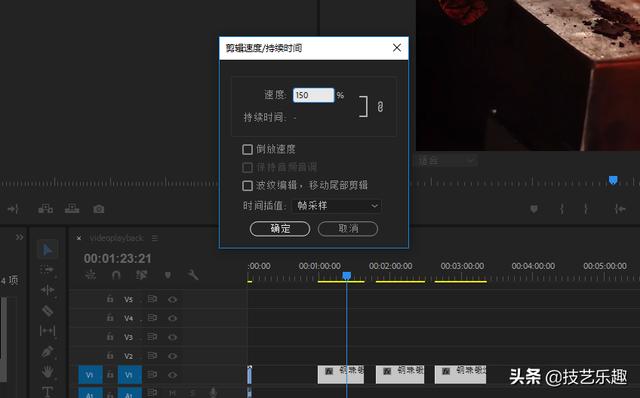
Task: Open timeline display settings wrench
Action: coord(193,275)
